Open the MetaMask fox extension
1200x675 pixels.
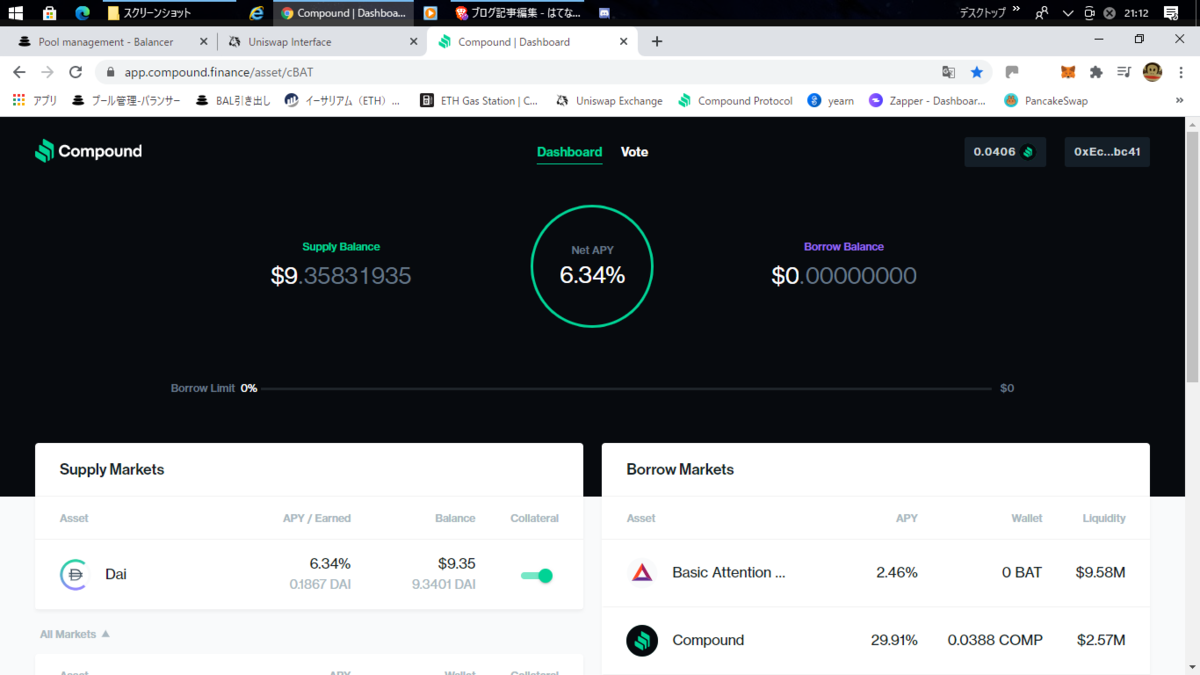pos(1068,72)
